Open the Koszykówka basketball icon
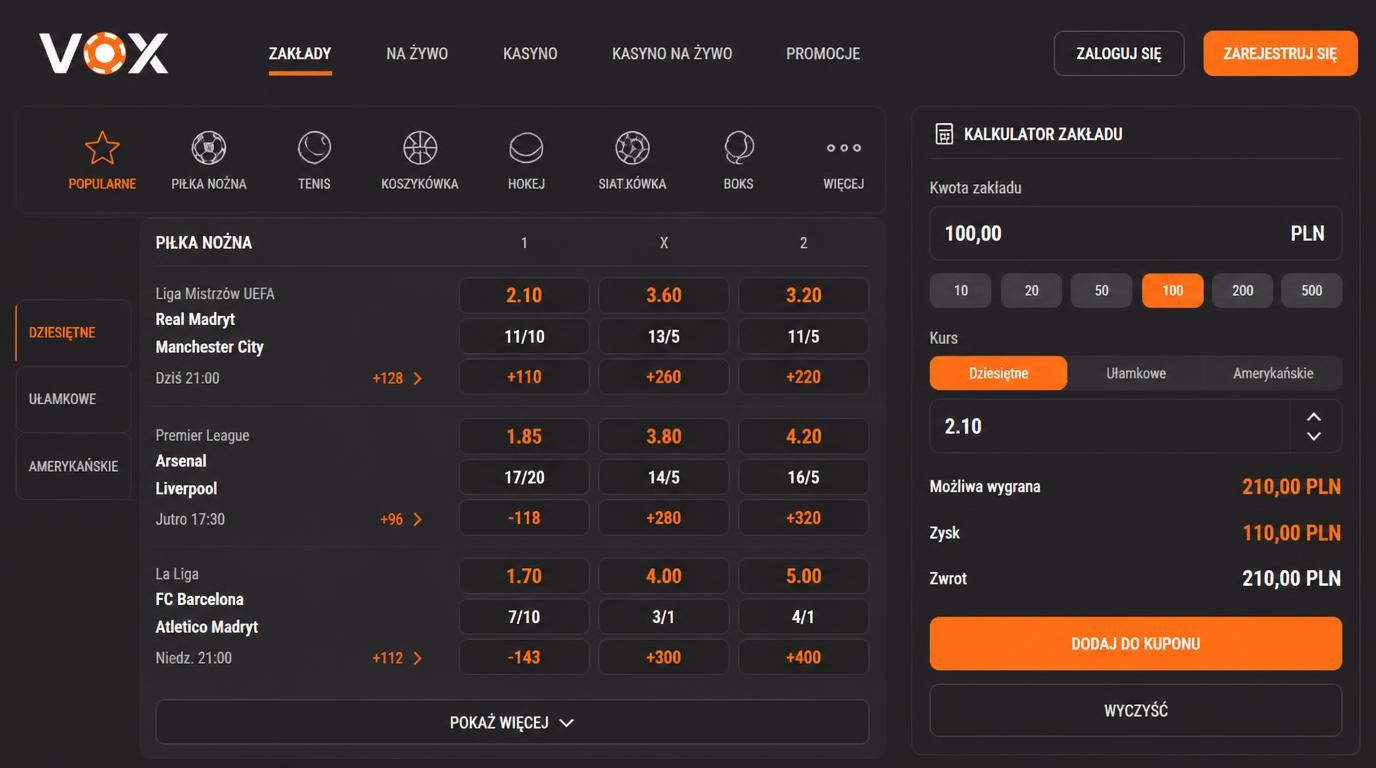Screen dimensions: 1376x768 tap(420, 148)
